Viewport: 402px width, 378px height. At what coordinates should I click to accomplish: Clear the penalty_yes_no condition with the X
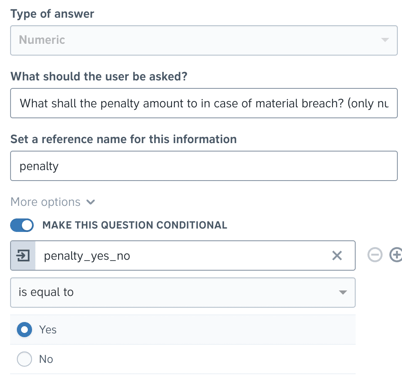click(337, 256)
